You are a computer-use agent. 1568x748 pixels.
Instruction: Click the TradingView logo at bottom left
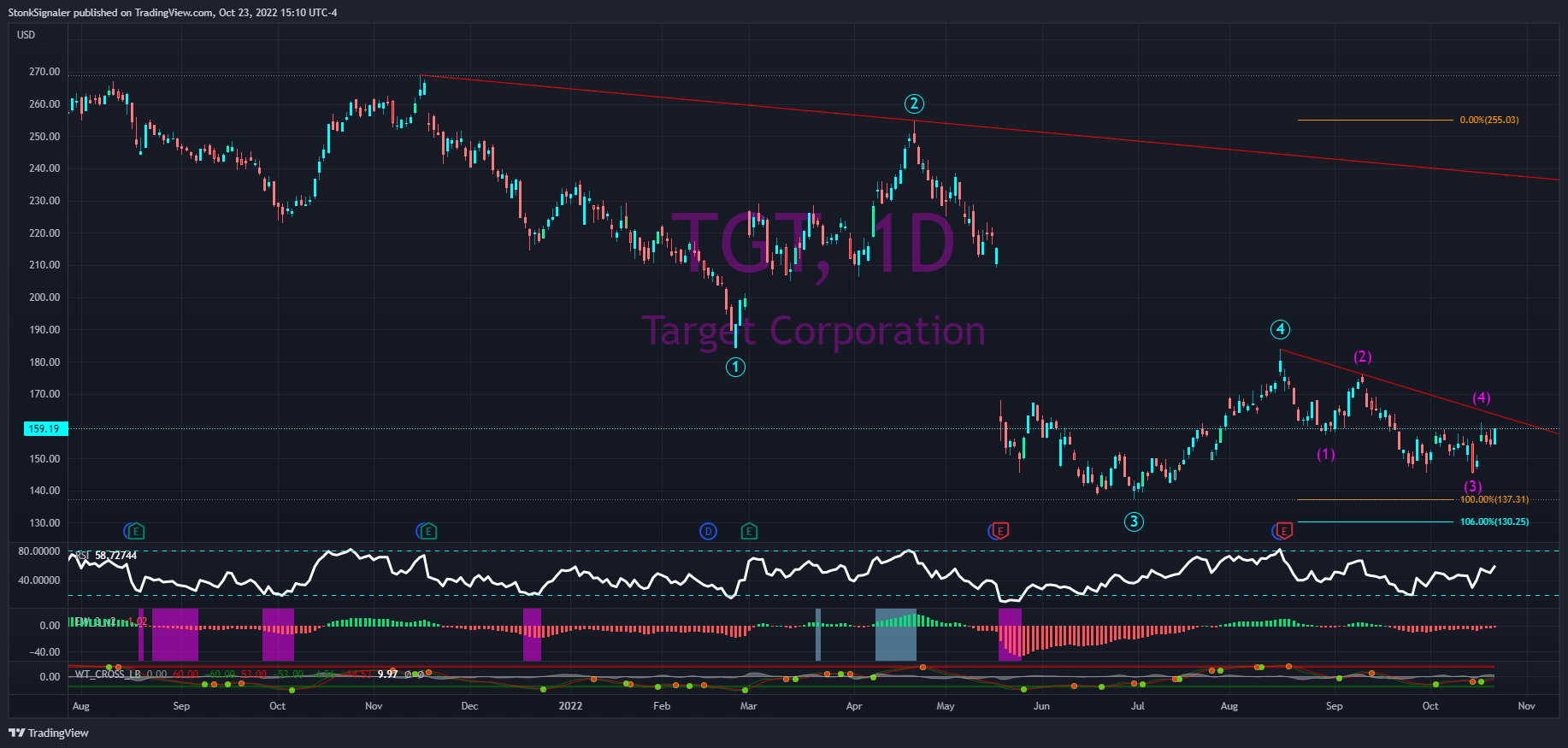[49, 733]
